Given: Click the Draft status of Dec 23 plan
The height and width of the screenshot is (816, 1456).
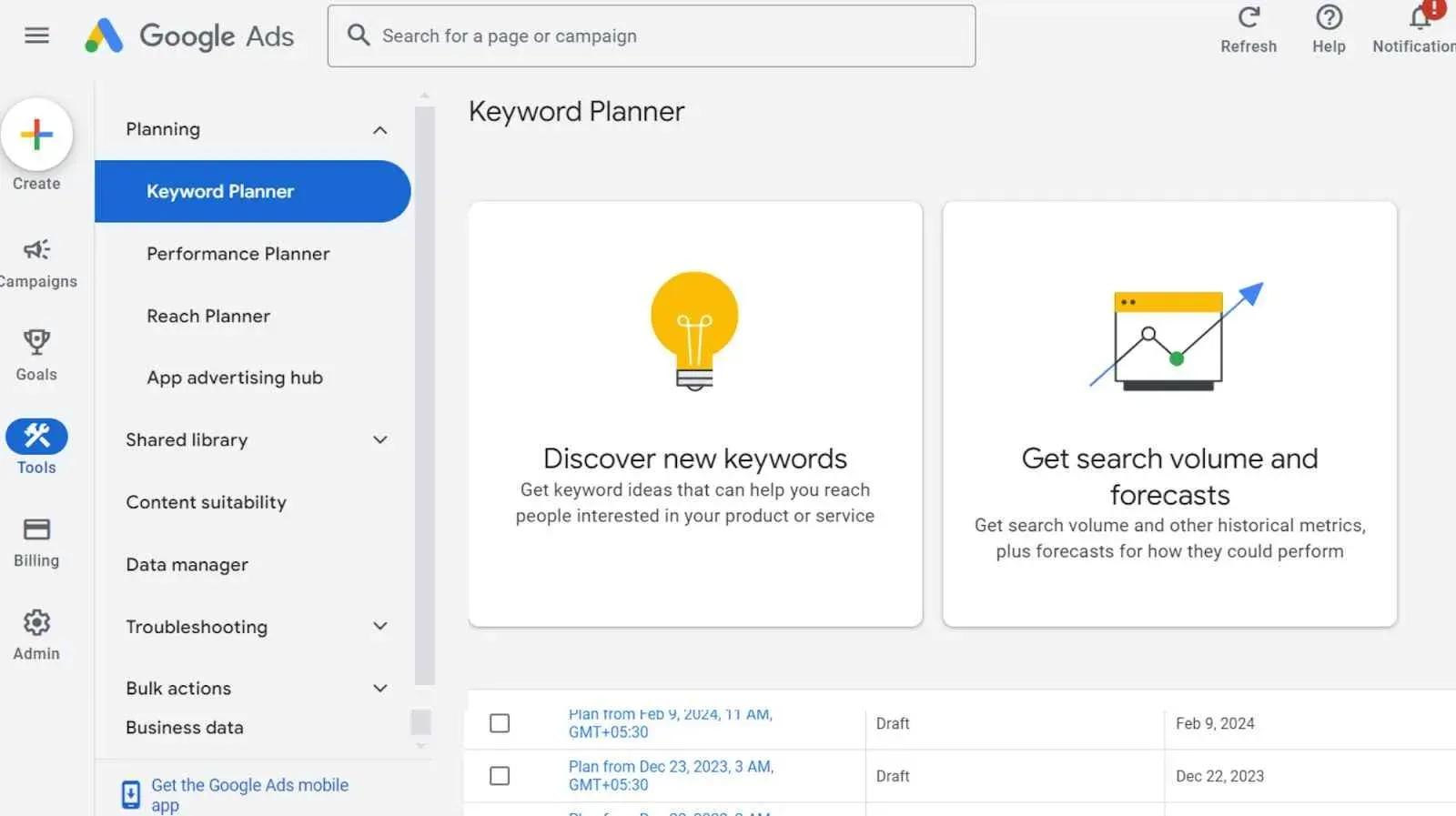Looking at the screenshot, I should tap(893, 776).
